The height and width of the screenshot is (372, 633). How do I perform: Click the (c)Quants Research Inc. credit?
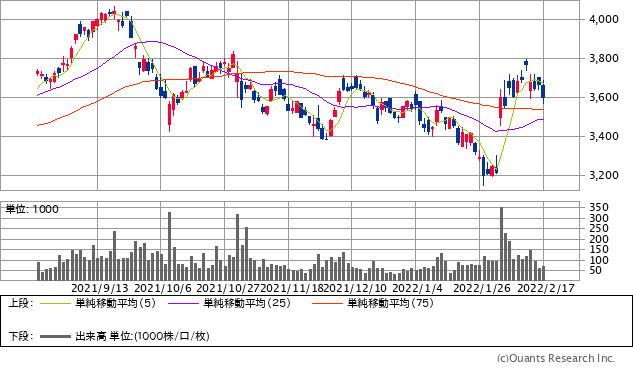click(x=555, y=358)
